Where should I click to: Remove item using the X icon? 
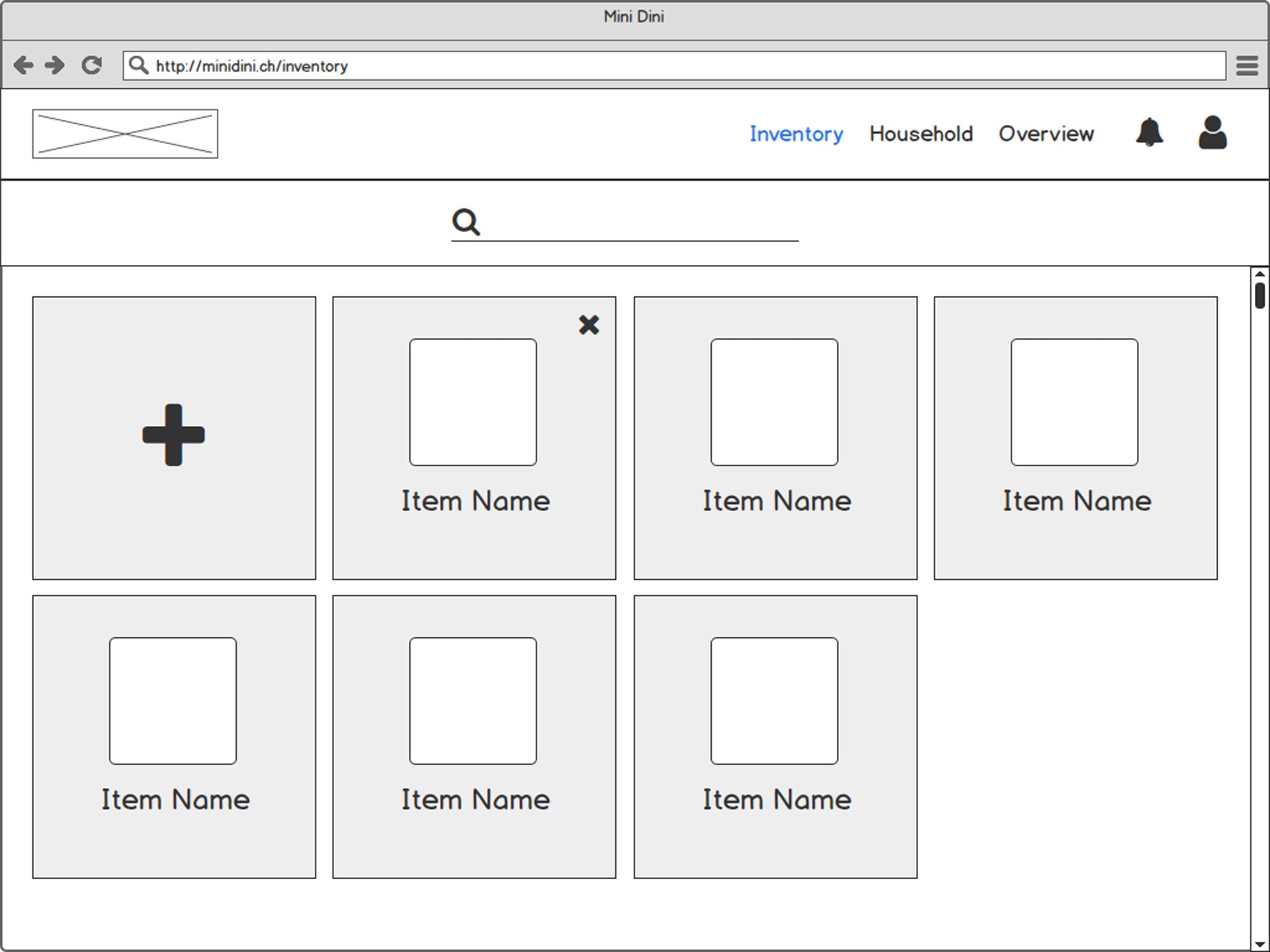pyautogui.click(x=589, y=325)
